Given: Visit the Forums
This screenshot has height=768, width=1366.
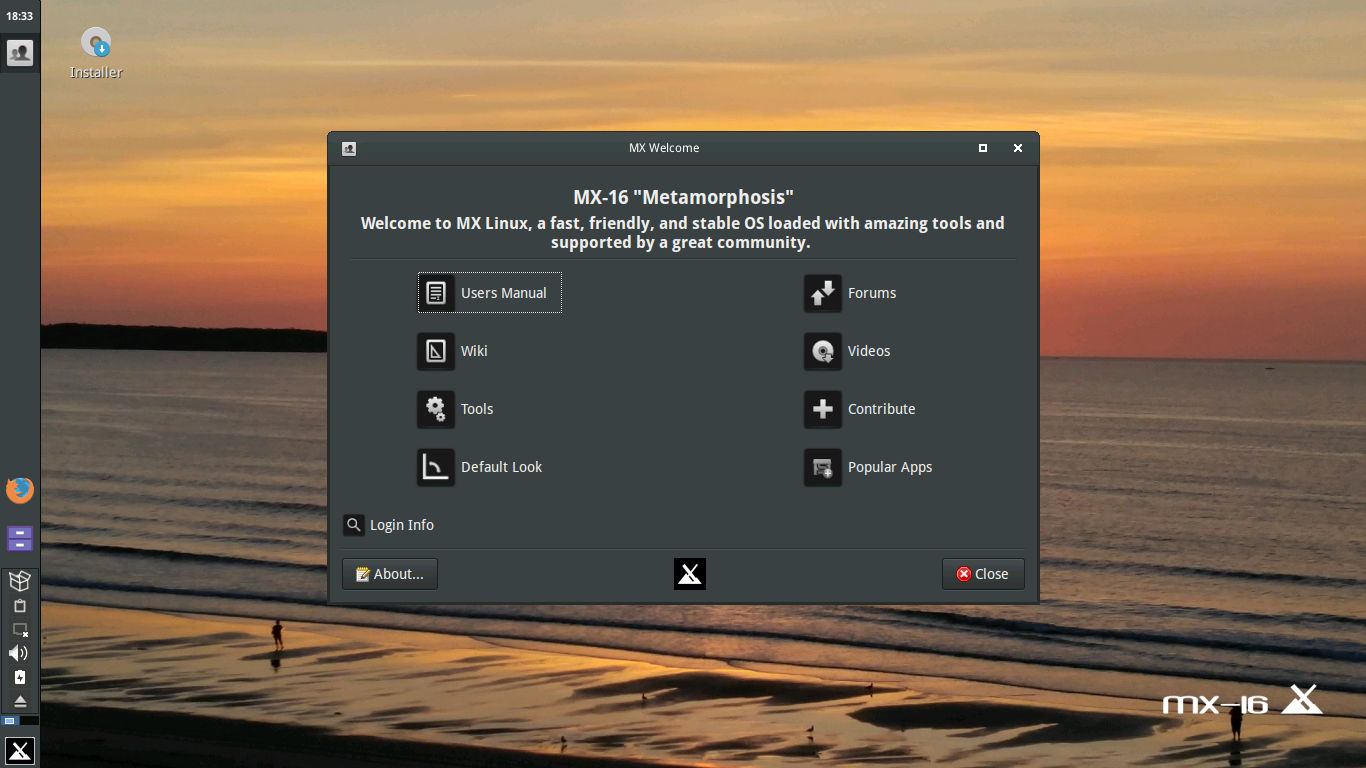Looking at the screenshot, I should point(850,293).
